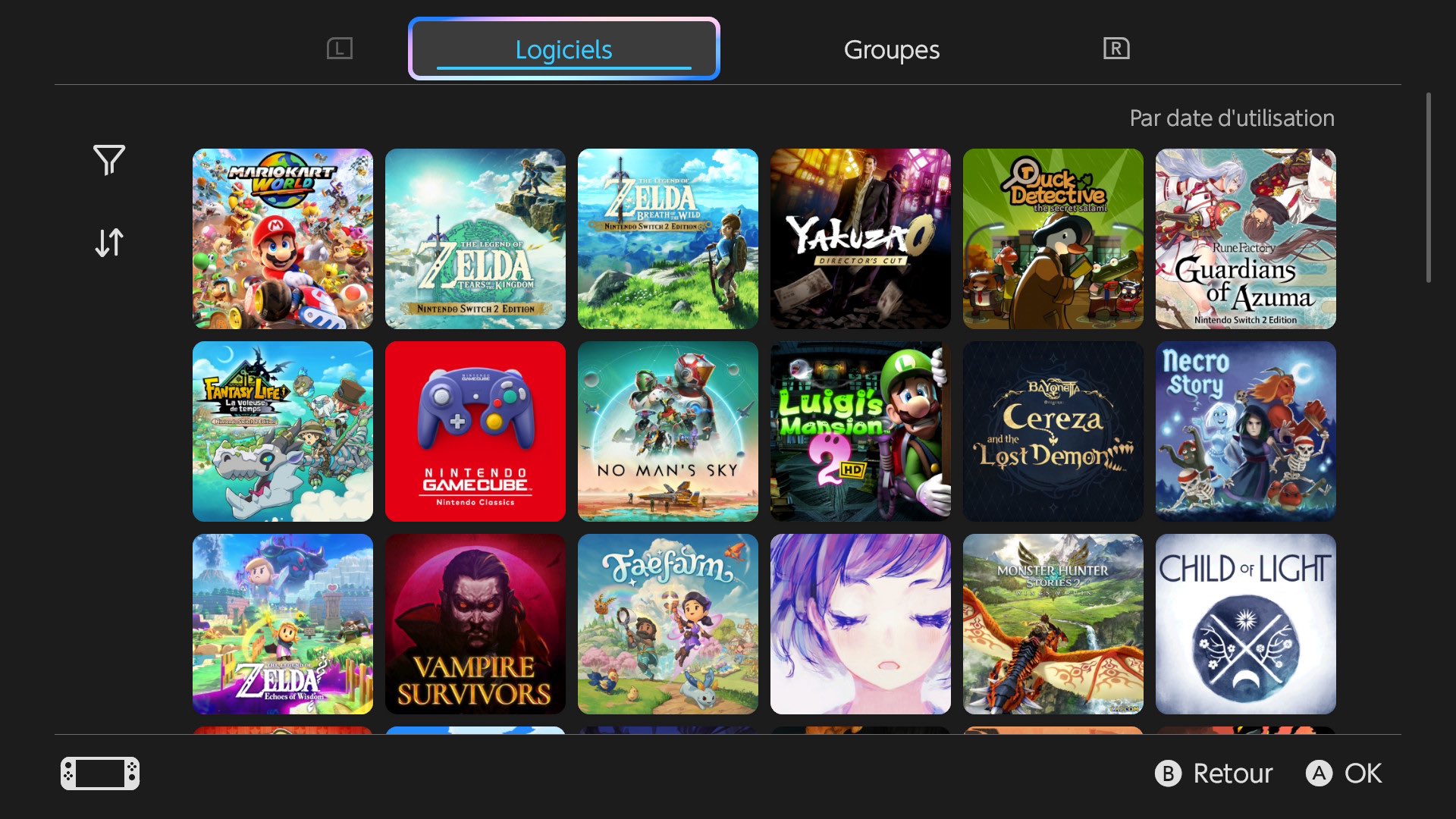Click the Switch console icon
This screenshot has width=1456, height=819.
click(x=100, y=773)
